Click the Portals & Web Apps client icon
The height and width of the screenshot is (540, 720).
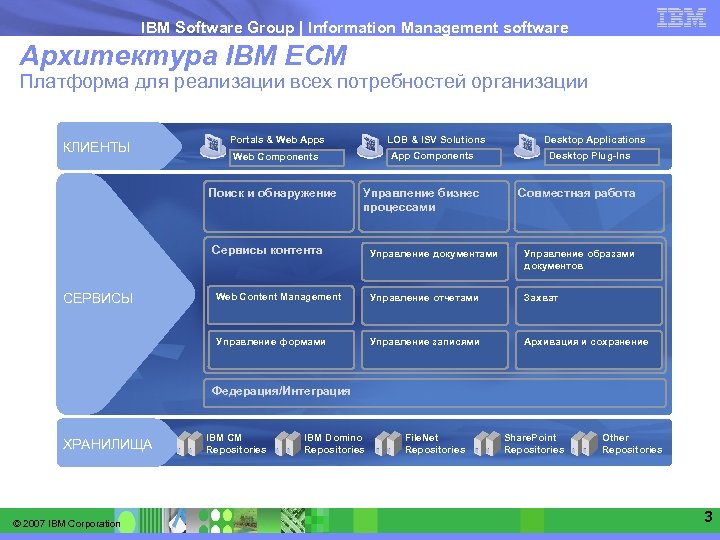click(x=213, y=146)
